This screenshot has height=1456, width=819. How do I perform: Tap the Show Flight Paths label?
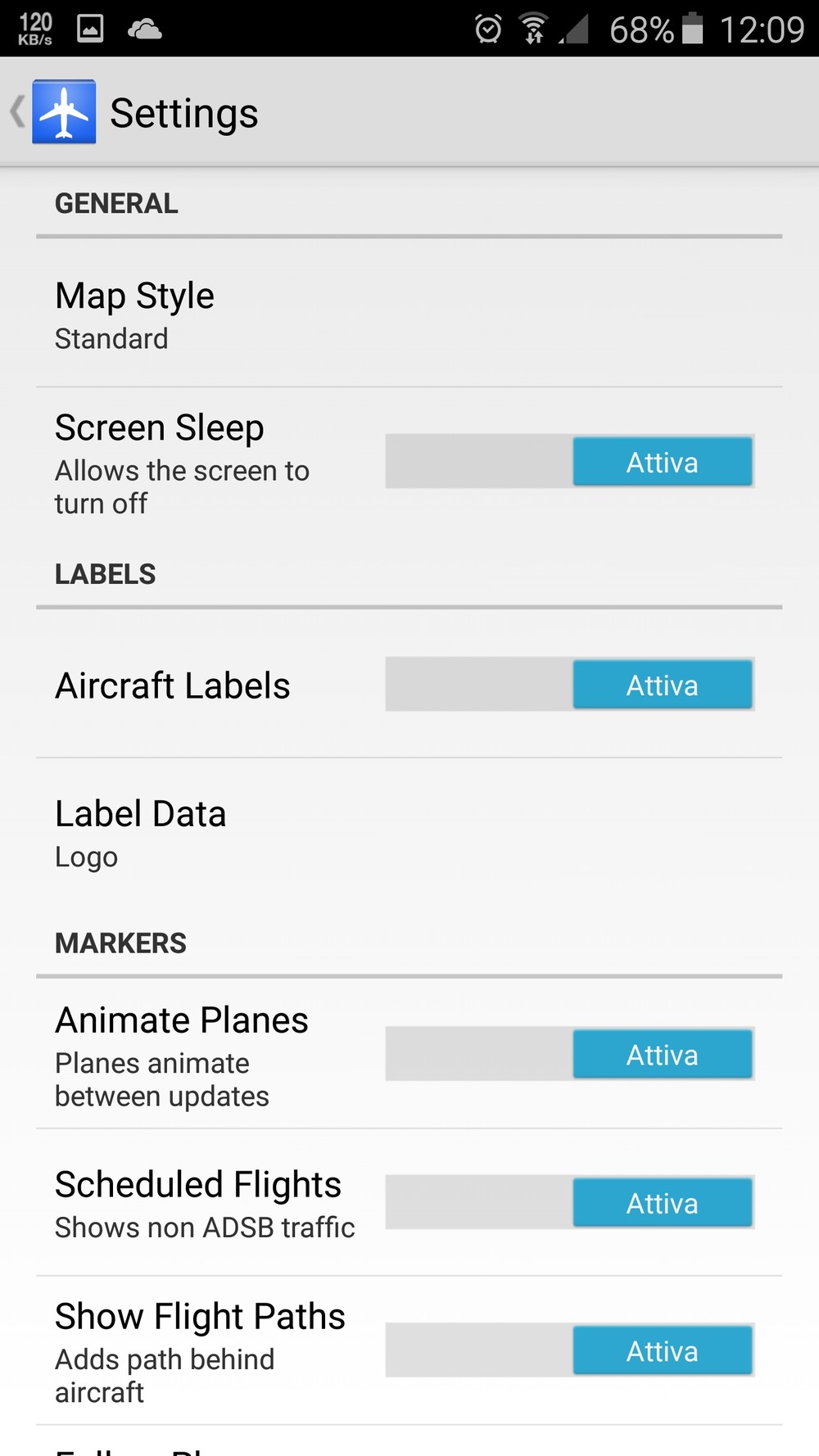pos(200,1317)
